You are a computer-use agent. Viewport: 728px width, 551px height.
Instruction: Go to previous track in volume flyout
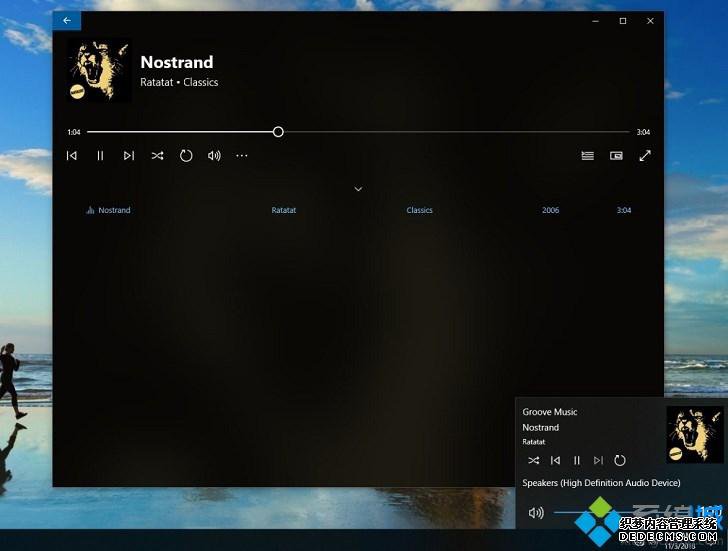[x=555, y=460]
